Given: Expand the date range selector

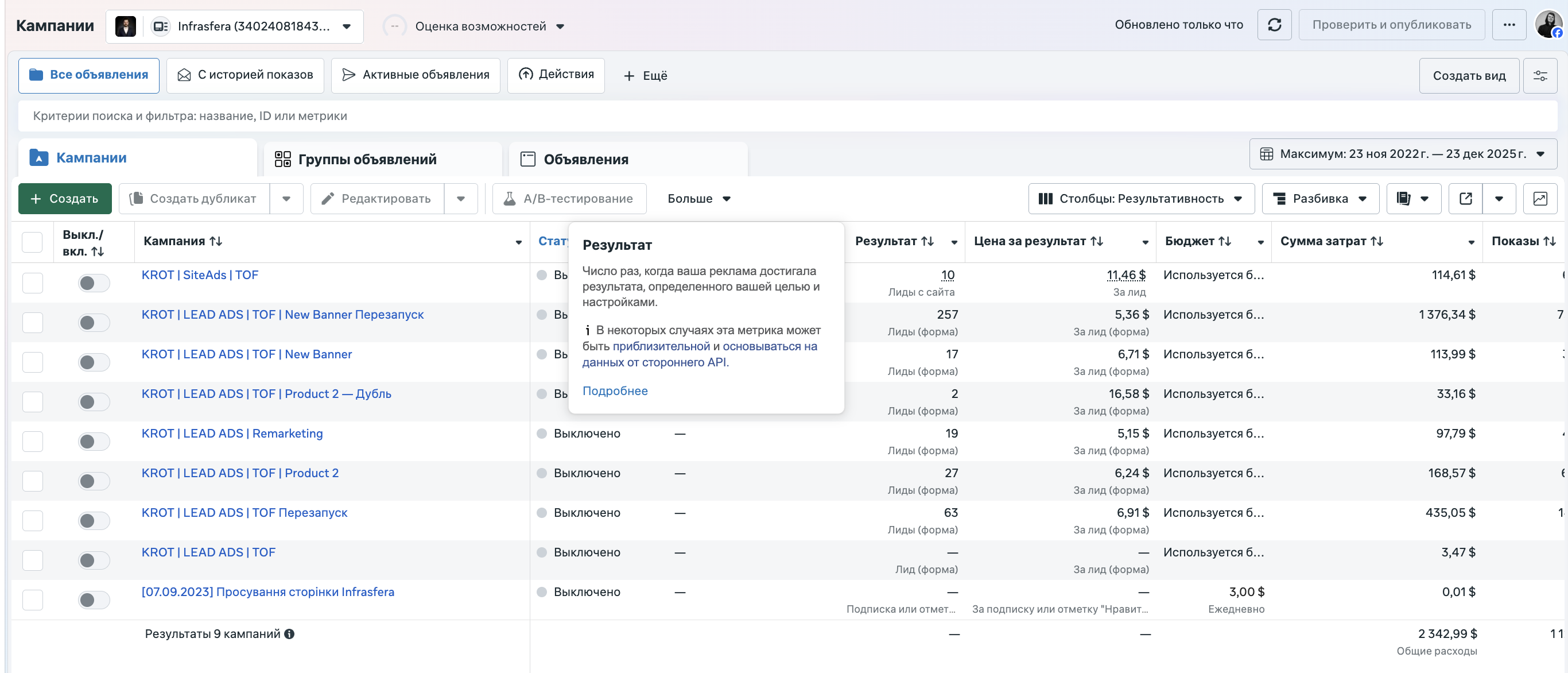Looking at the screenshot, I should click(1403, 154).
